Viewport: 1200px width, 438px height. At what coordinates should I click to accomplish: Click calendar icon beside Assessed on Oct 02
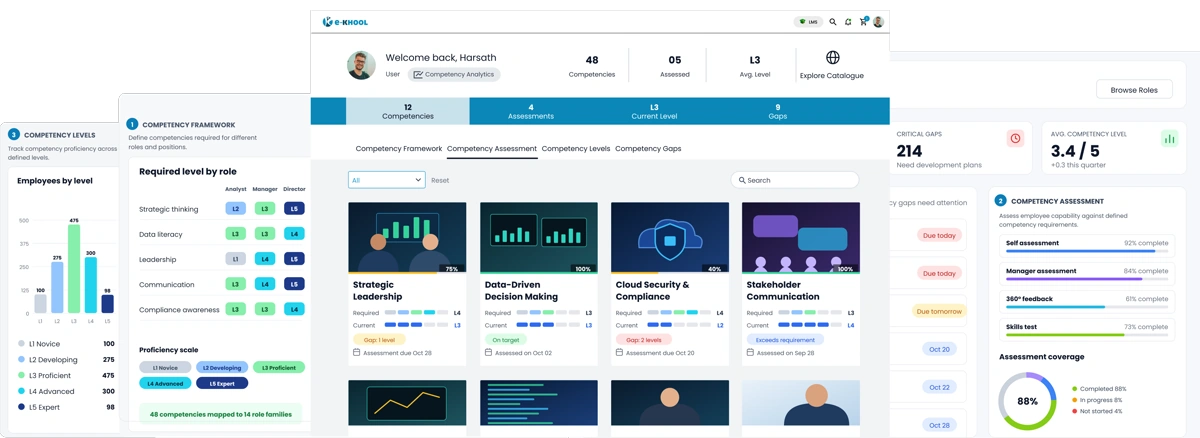click(489, 353)
